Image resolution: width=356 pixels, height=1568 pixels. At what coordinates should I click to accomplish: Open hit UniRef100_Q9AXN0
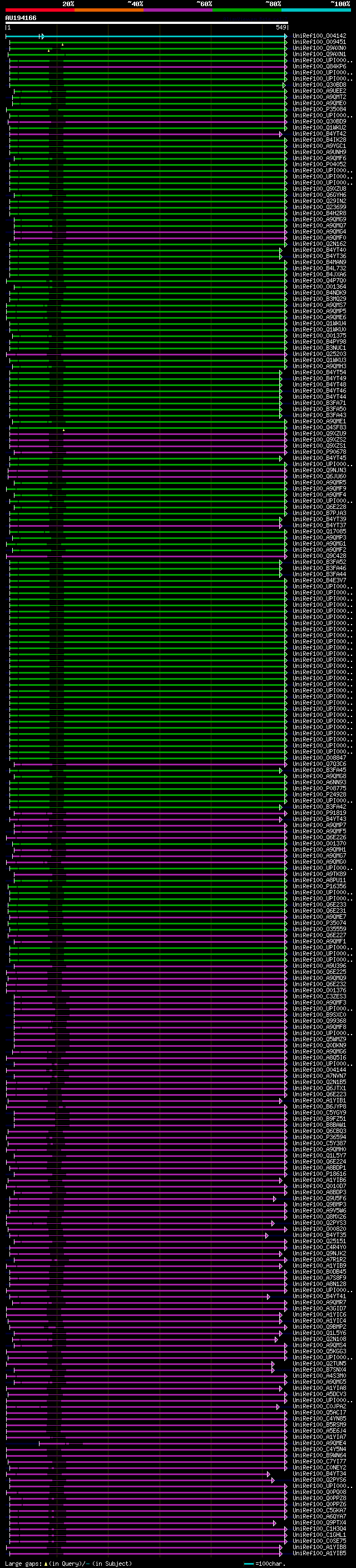pyautogui.click(x=319, y=48)
